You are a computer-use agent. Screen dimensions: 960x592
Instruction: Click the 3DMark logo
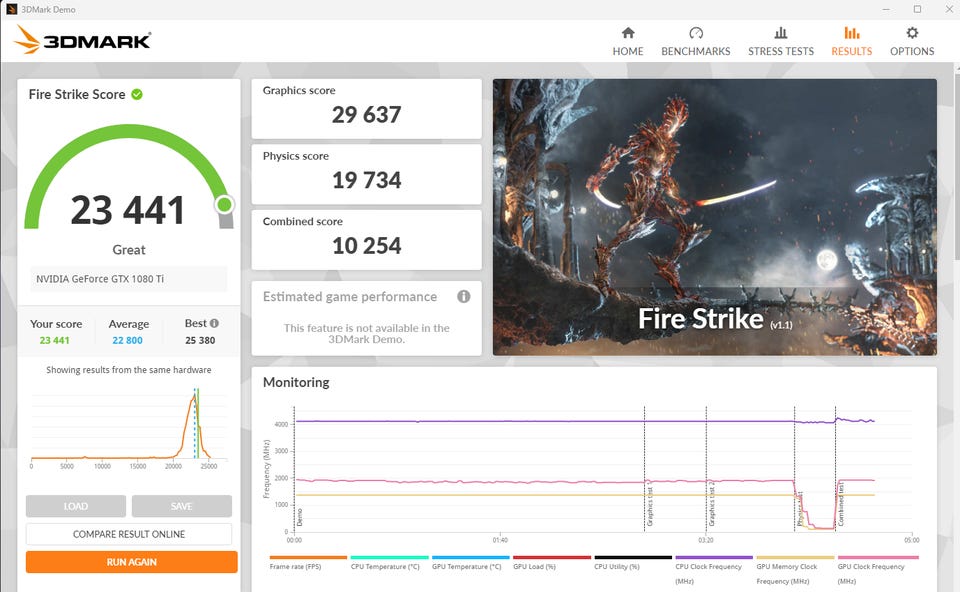(x=83, y=40)
